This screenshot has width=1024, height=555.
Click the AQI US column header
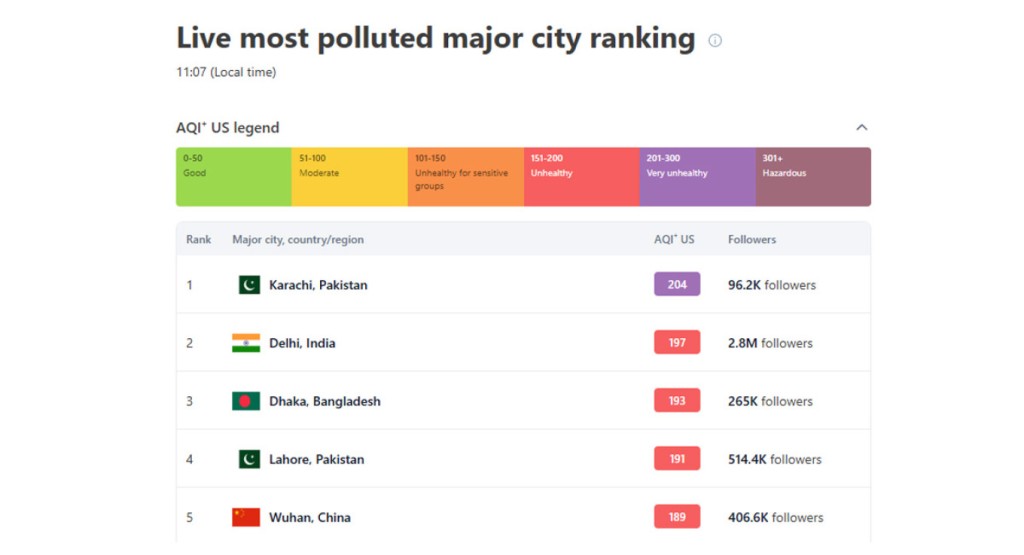[x=674, y=240]
